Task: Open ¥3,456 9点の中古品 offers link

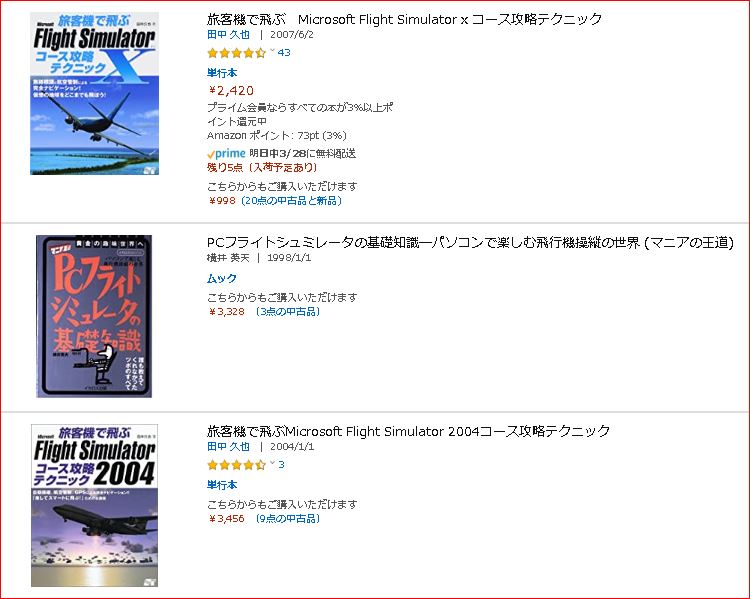Action: pyautogui.click(x=264, y=518)
